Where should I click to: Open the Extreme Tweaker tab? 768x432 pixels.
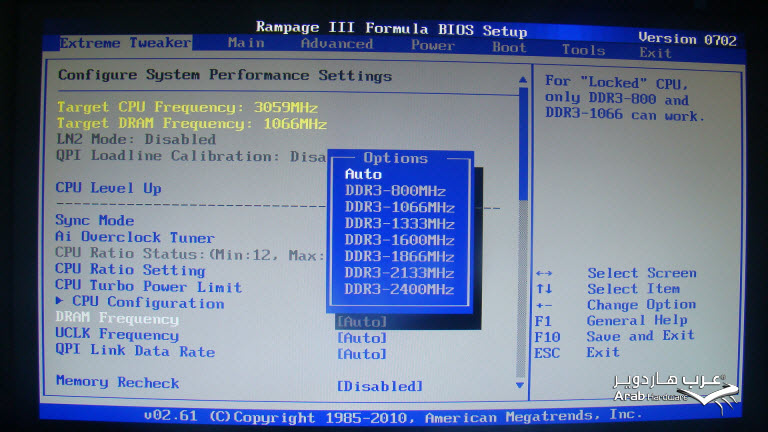tap(125, 43)
